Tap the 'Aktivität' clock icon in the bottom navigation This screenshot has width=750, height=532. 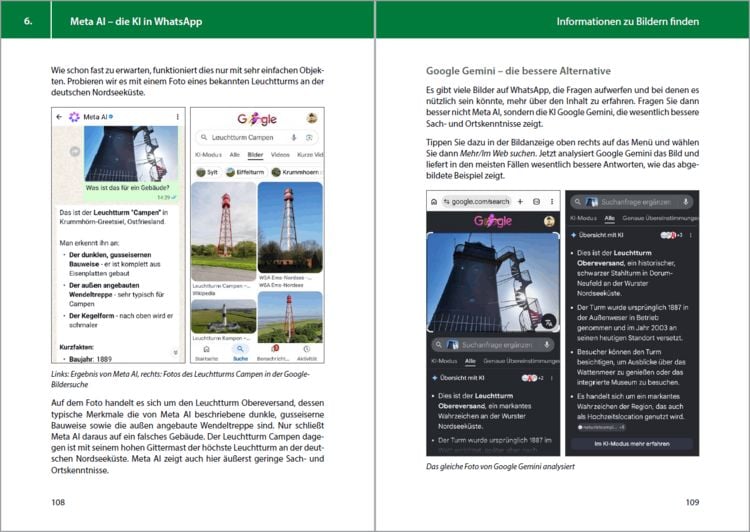307,353
